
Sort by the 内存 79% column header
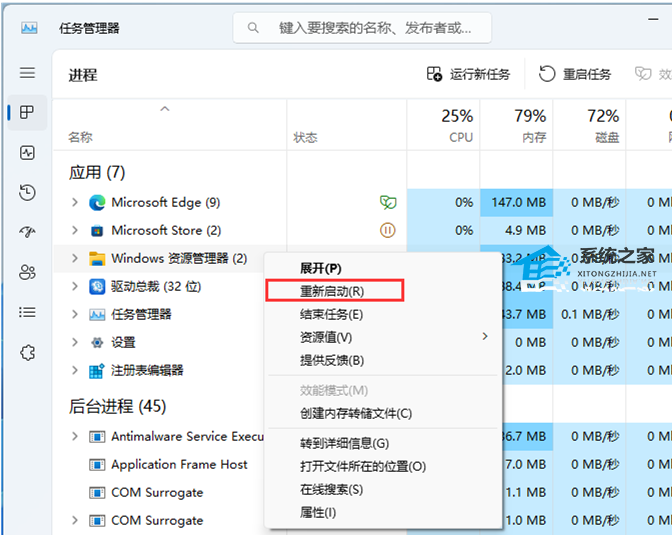516,125
